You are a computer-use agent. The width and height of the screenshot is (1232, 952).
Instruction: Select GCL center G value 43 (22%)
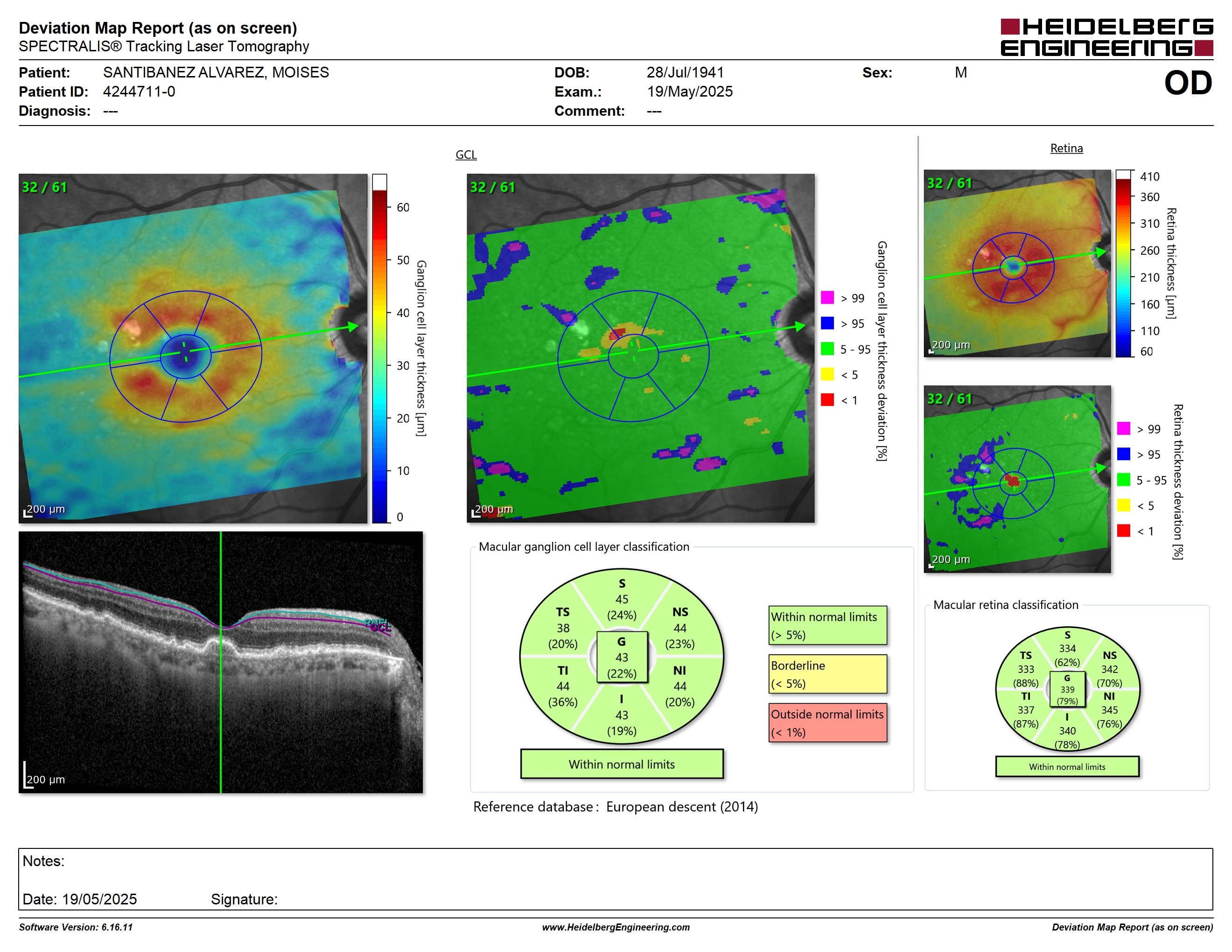[x=622, y=658]
